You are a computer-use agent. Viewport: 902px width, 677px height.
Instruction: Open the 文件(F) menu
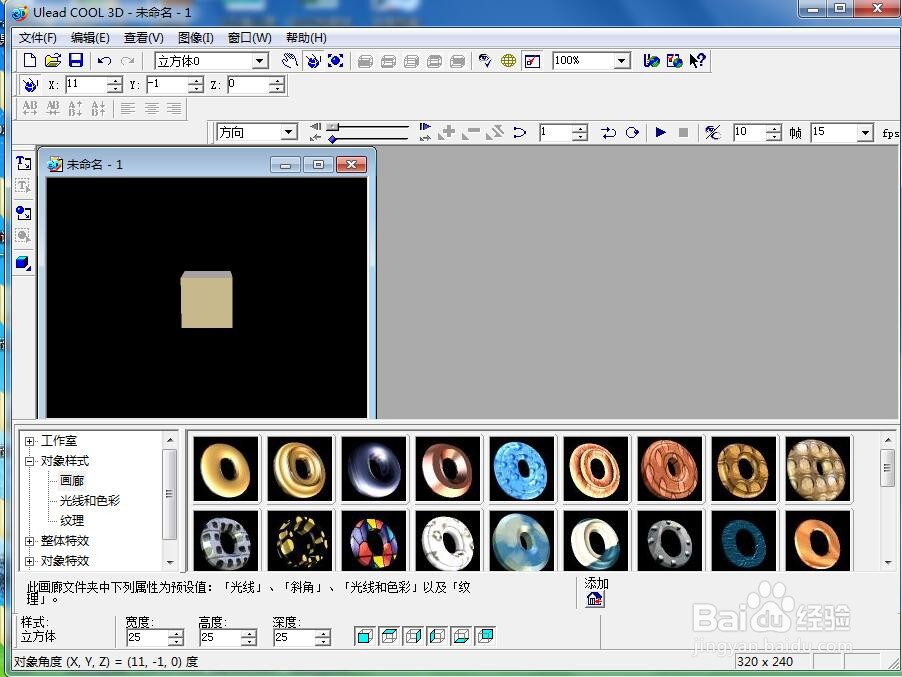click(38, 38)
